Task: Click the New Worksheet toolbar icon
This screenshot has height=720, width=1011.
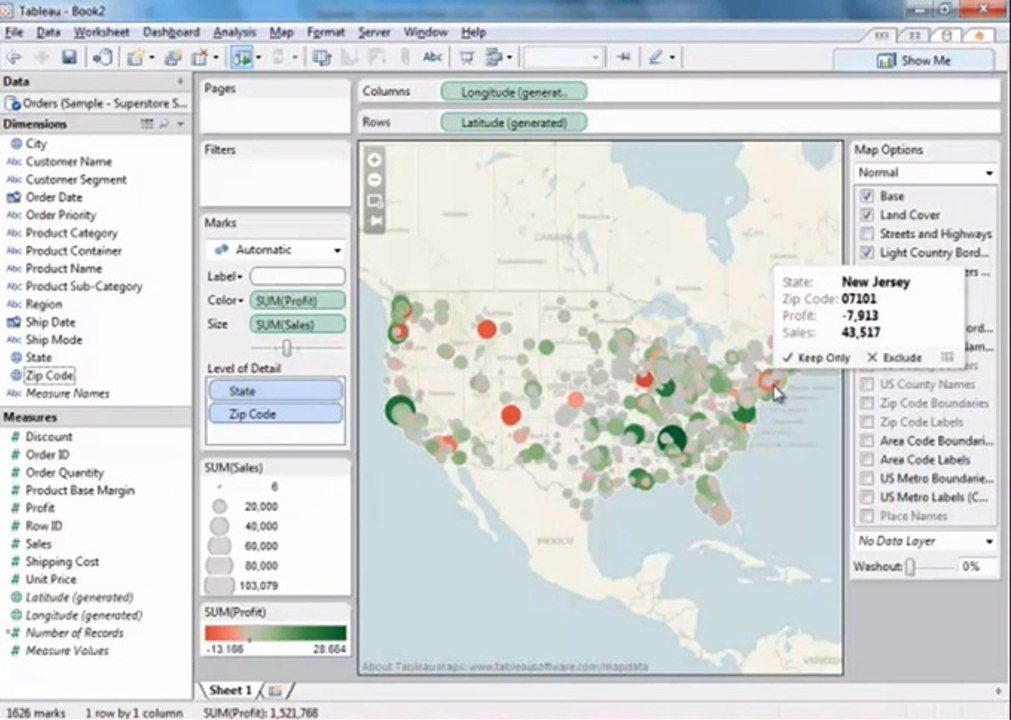Action: coord(135,58)
